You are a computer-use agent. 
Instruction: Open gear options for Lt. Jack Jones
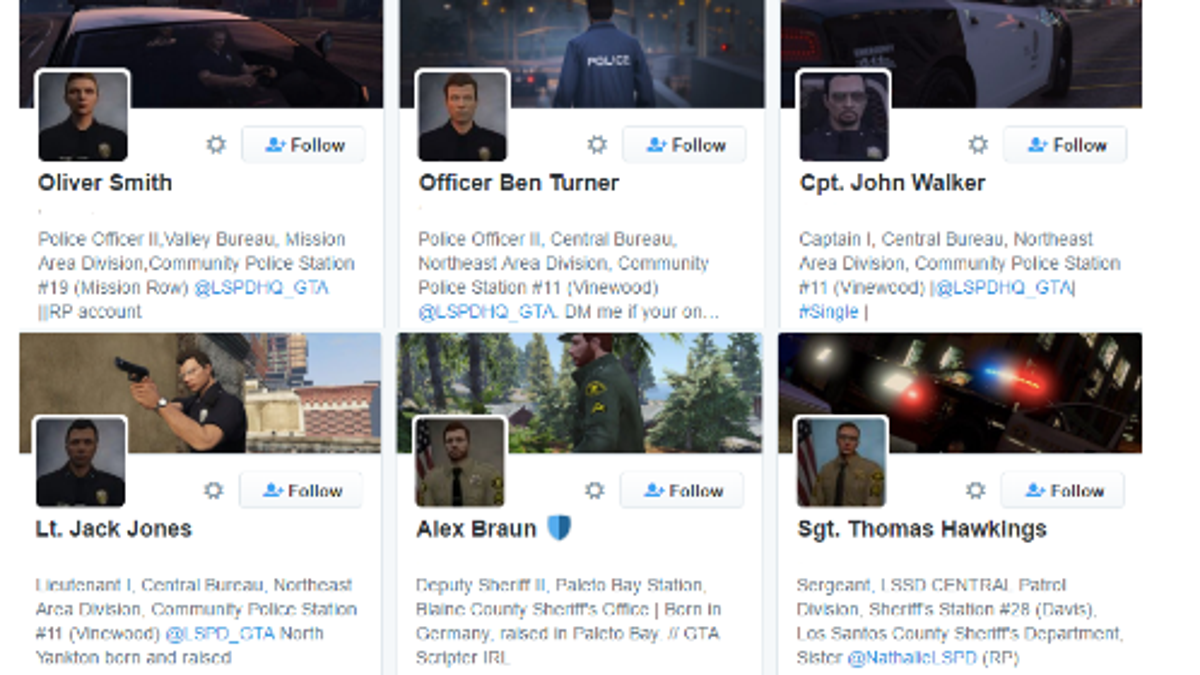[213, 491]
